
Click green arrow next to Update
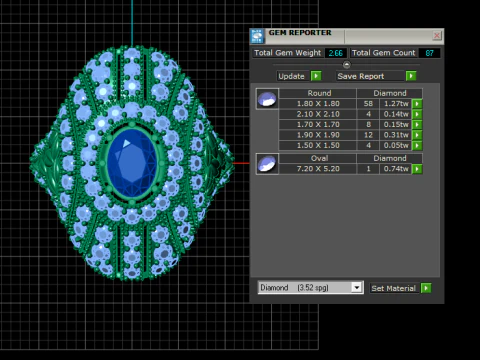[316, 76]
